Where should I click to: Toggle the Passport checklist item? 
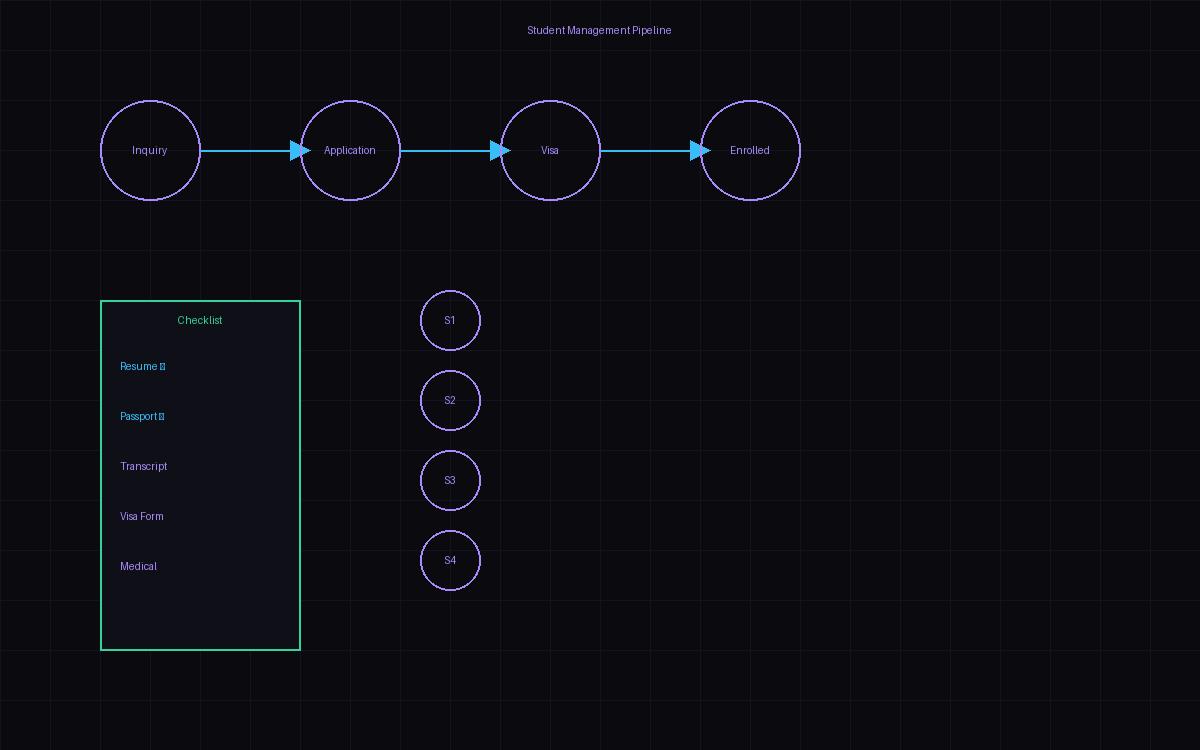pyautogui.click(x=139, y=416)
